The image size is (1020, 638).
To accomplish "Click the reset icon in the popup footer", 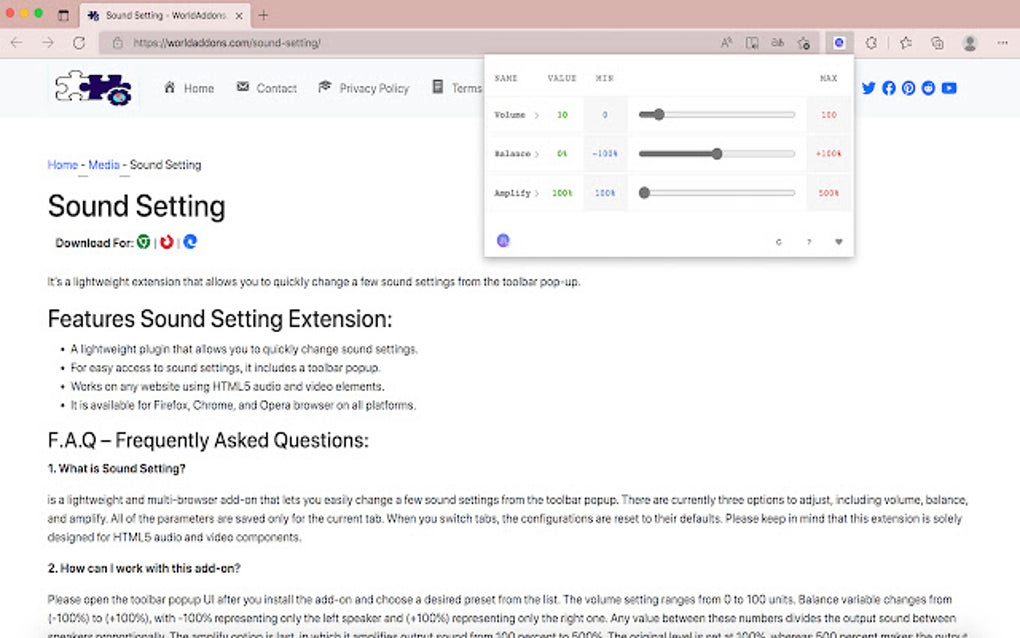I will pyautogui.click(x=779, y=241).
